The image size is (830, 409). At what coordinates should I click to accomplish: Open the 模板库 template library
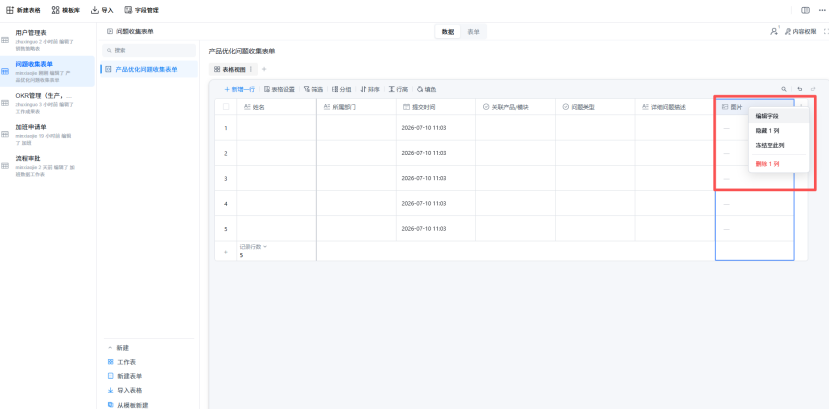click(x=66, y=10)
